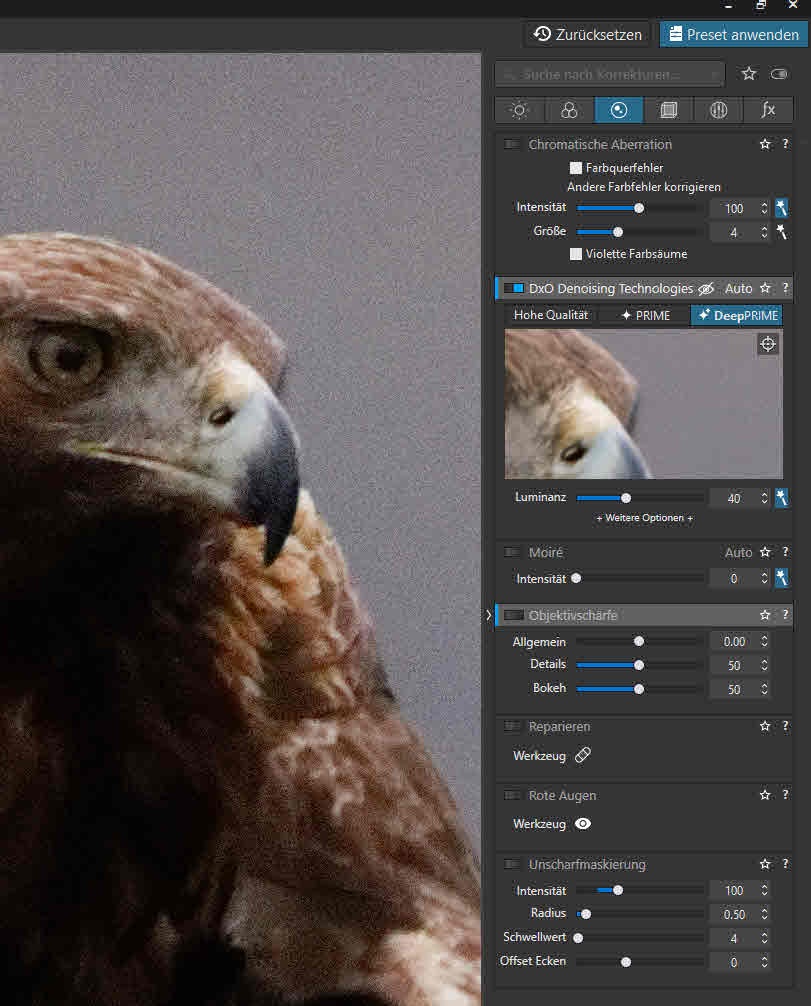Click the crosshair icon on denoising preview

tap(767, 345)
